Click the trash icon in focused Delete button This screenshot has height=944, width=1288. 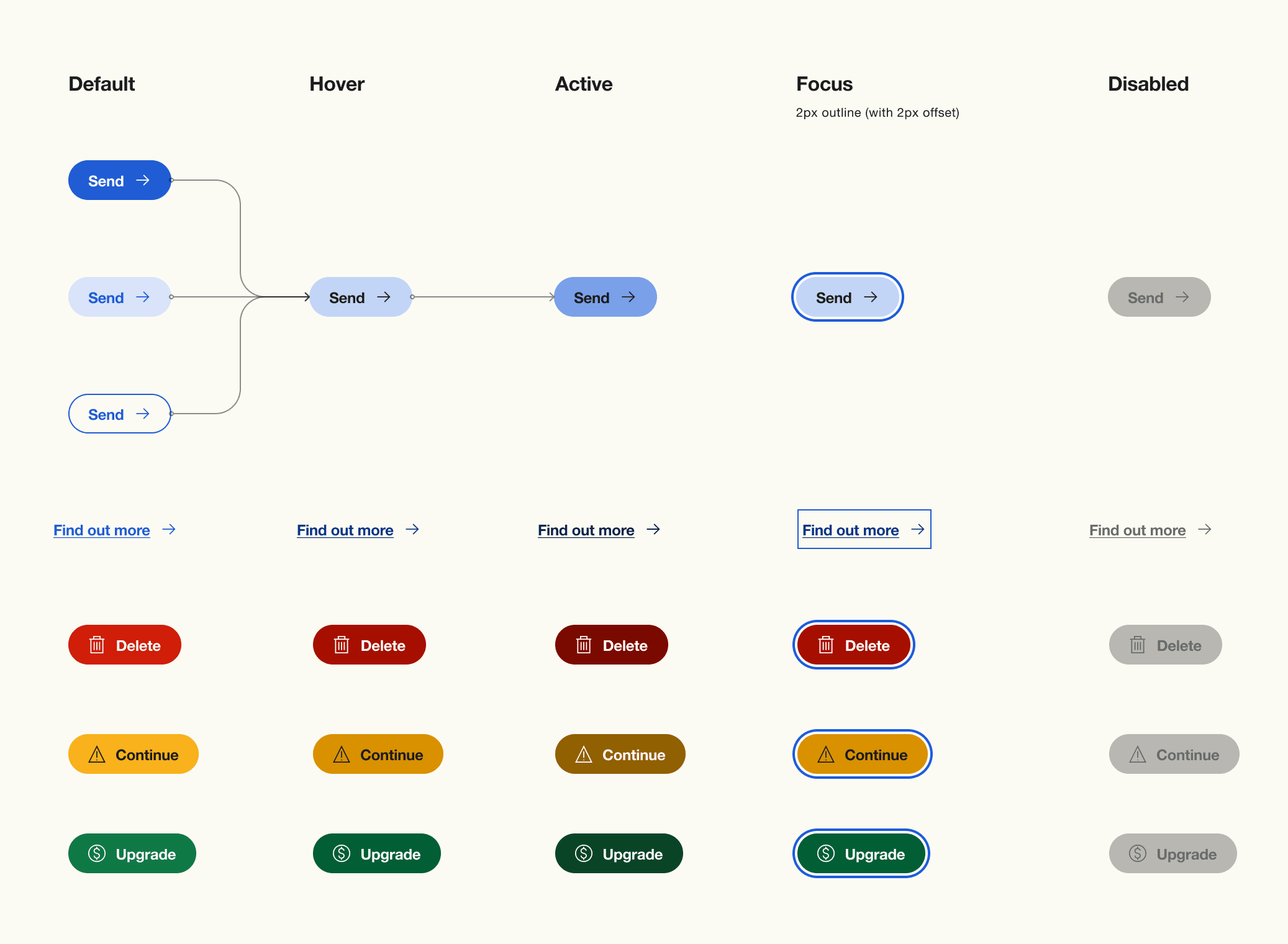point(826,645)
